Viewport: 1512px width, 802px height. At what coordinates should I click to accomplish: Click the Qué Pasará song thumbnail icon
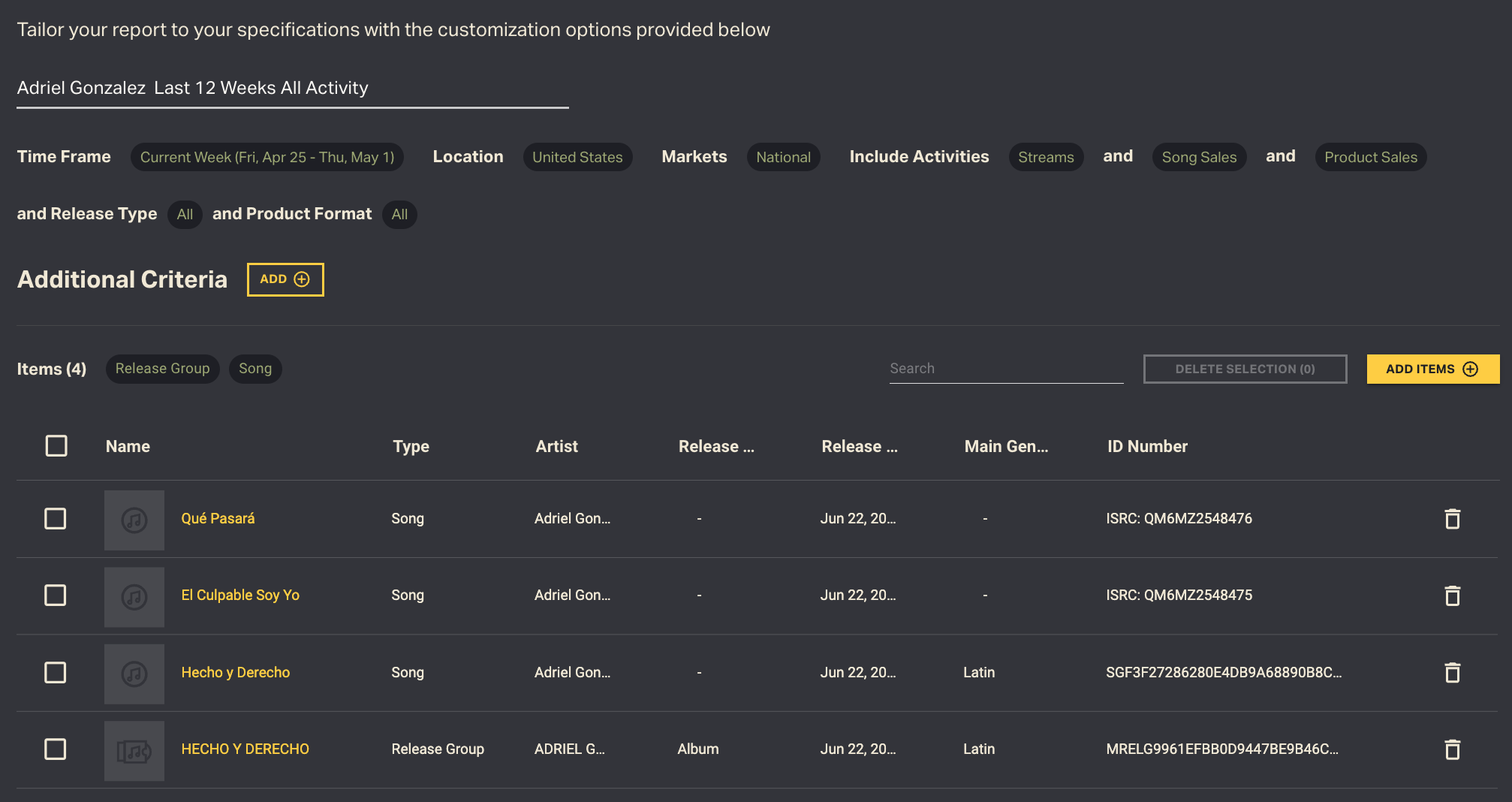134,520
